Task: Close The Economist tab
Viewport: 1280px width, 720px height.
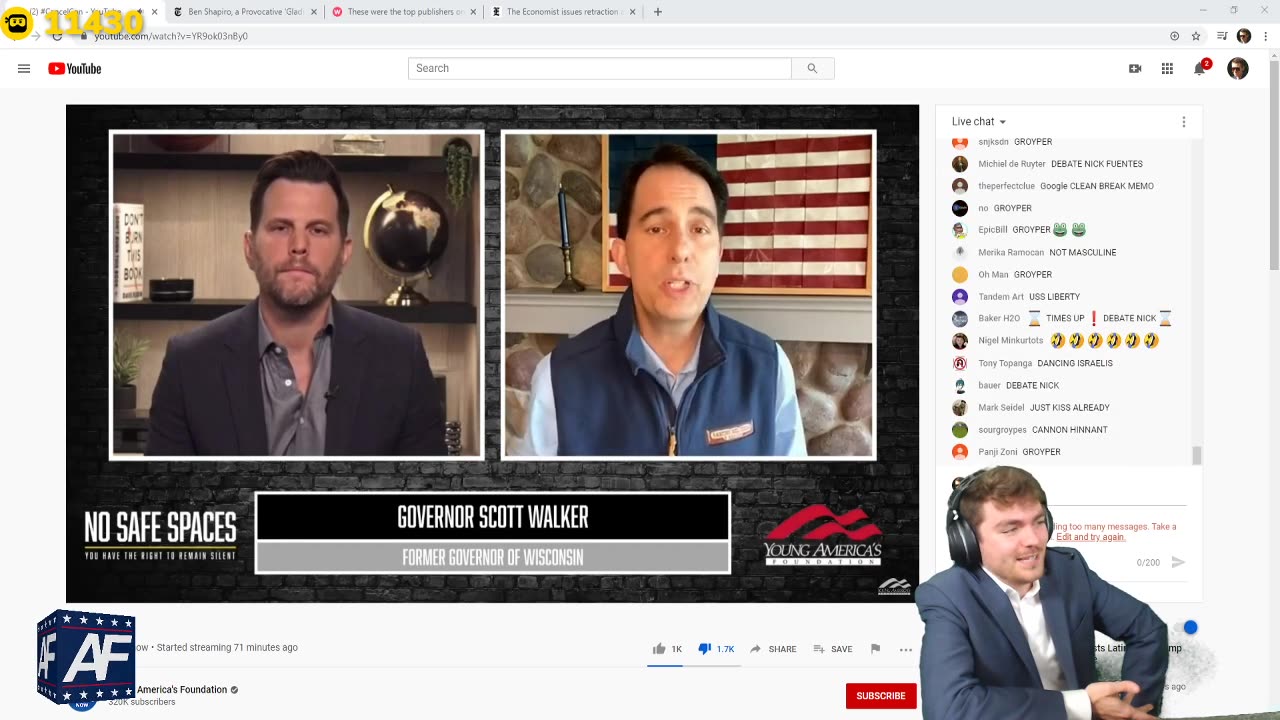Action: point(632,12)
